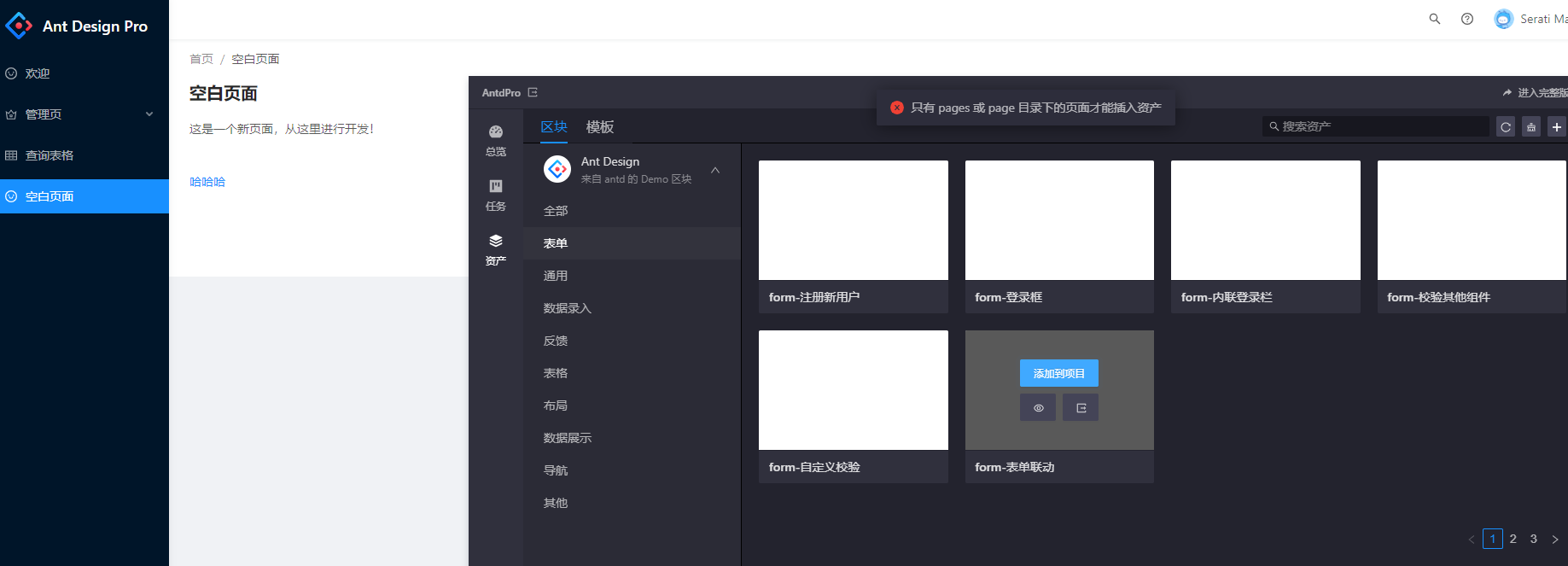
Task: Select the 其他 category
Action: [632, 503]
